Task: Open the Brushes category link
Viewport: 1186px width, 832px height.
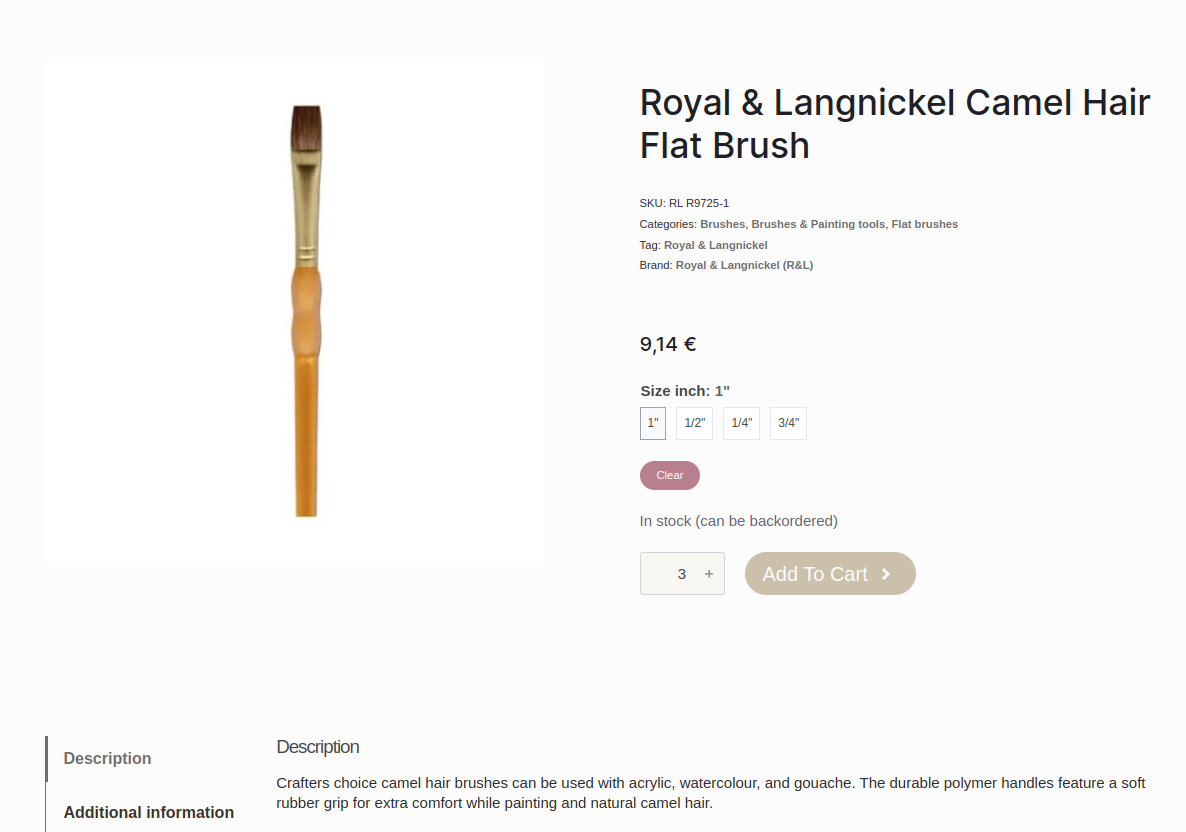Action: (722, 224)
